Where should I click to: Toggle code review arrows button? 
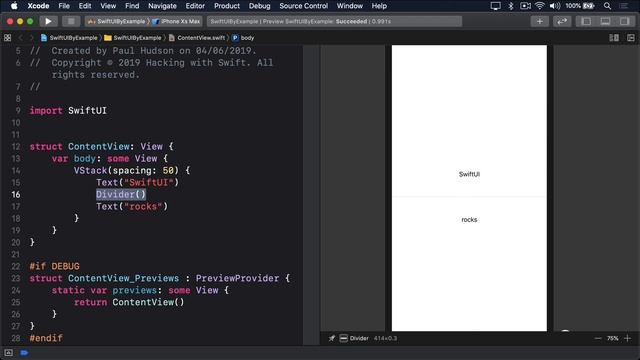coord(562,21)
